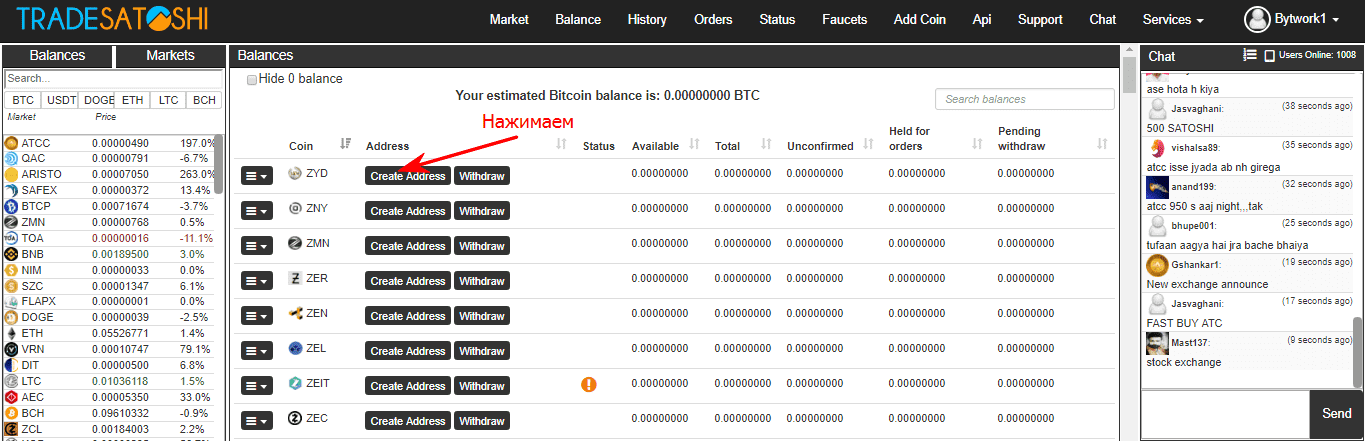
Task: Open Services dropdown menu
Action: tap(1173, 20)
